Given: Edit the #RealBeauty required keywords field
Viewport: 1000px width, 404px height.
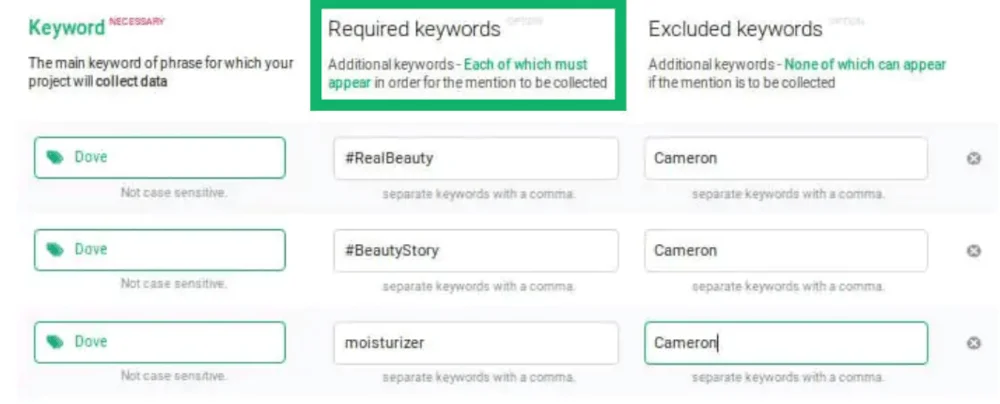Looking at the screenshot, I should 475,158.
